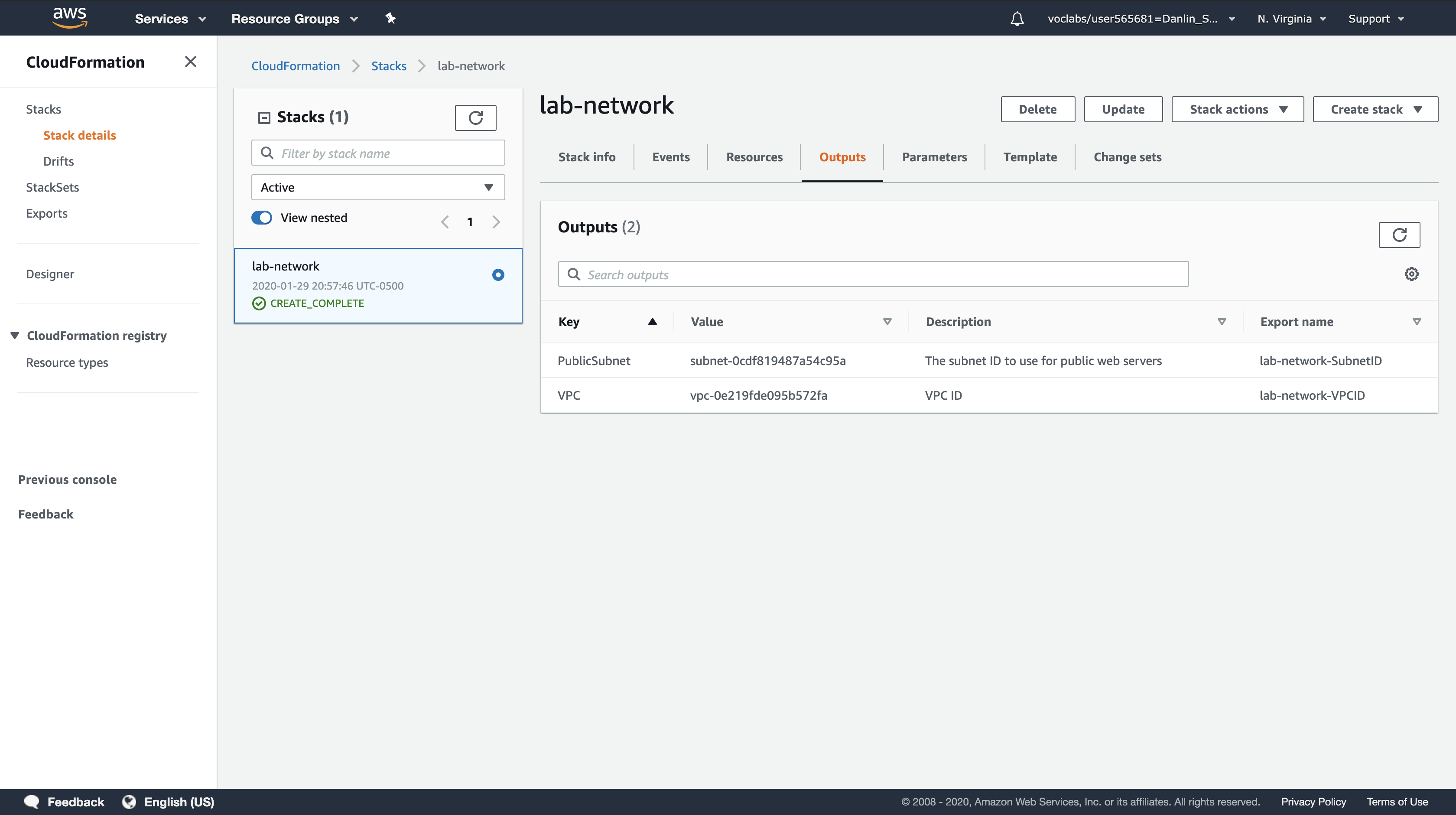Viewport: 1456px width, 815px height.
Task: Open the notifications bell icon
Action: [1017, 19]
